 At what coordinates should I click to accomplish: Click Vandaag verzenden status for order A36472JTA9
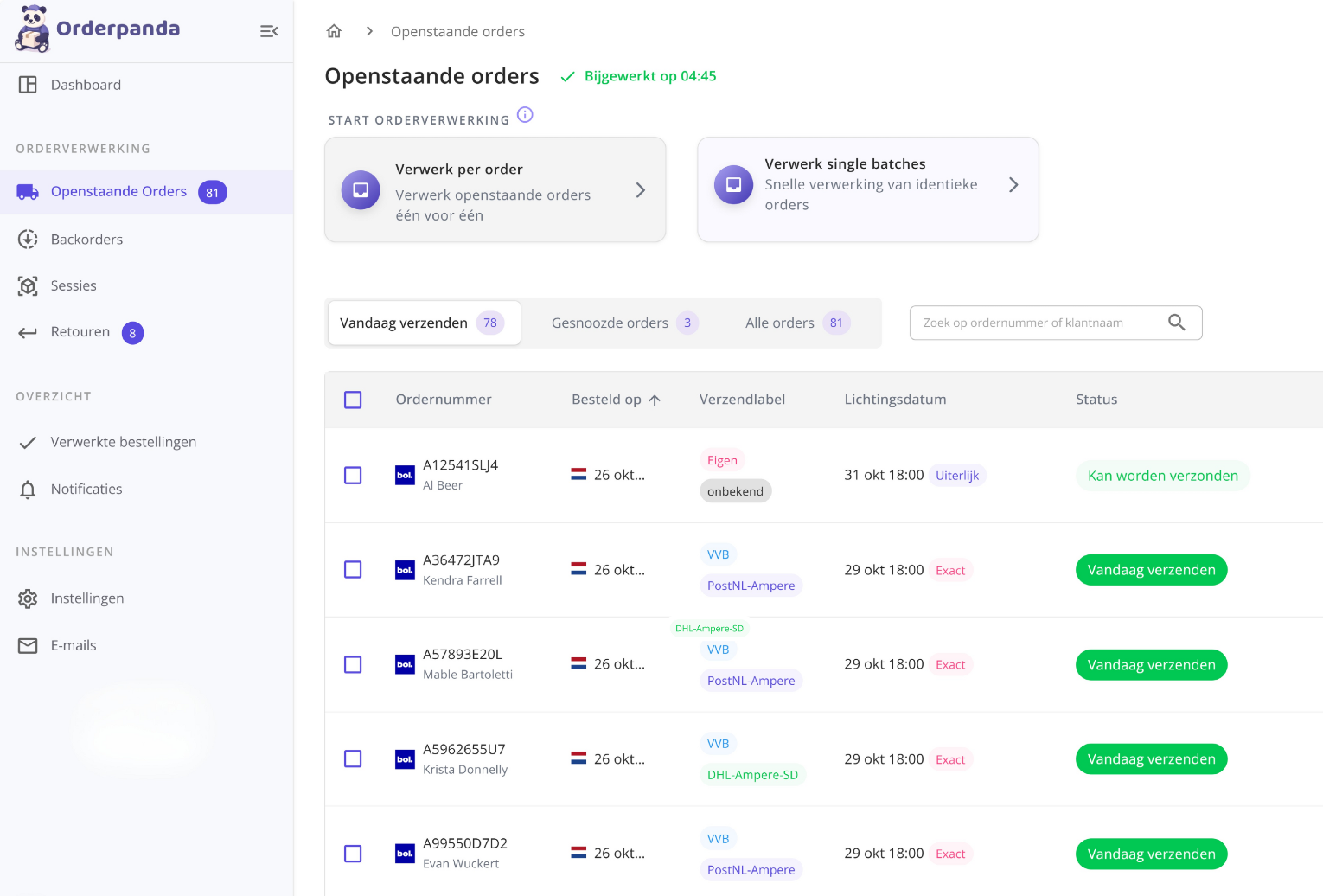point(1151,570)
